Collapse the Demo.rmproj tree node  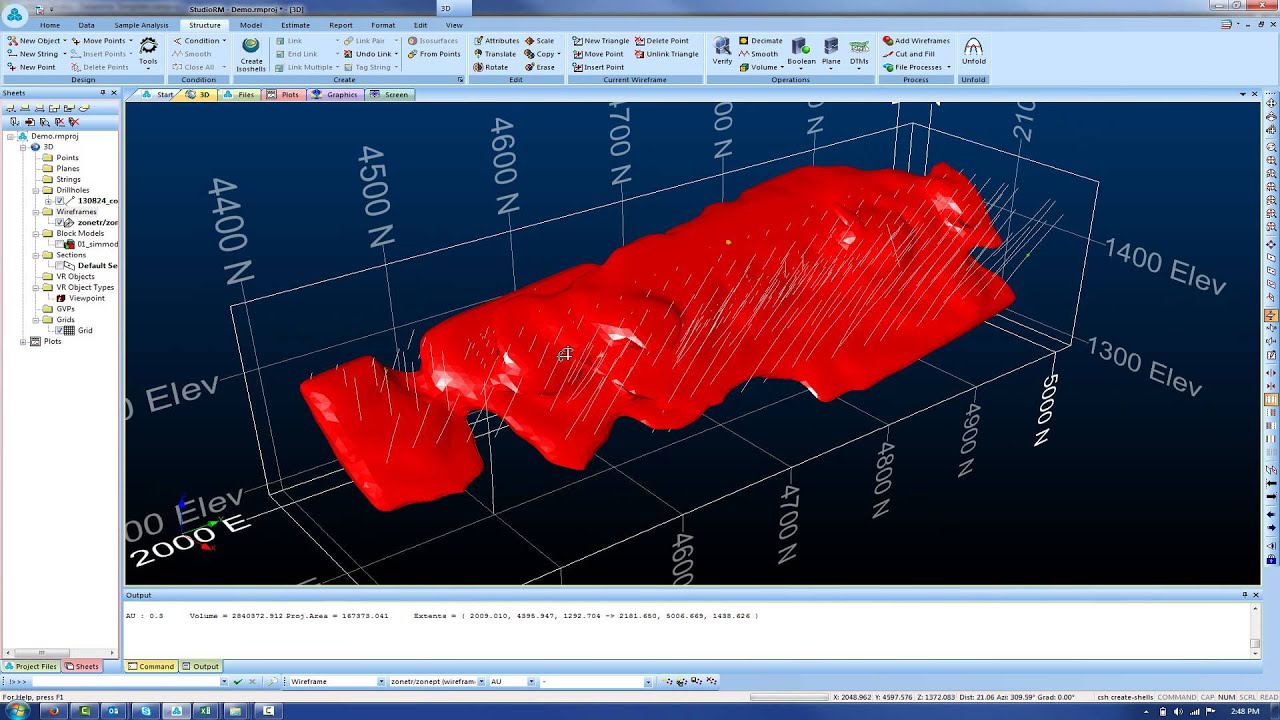point(12,136)
